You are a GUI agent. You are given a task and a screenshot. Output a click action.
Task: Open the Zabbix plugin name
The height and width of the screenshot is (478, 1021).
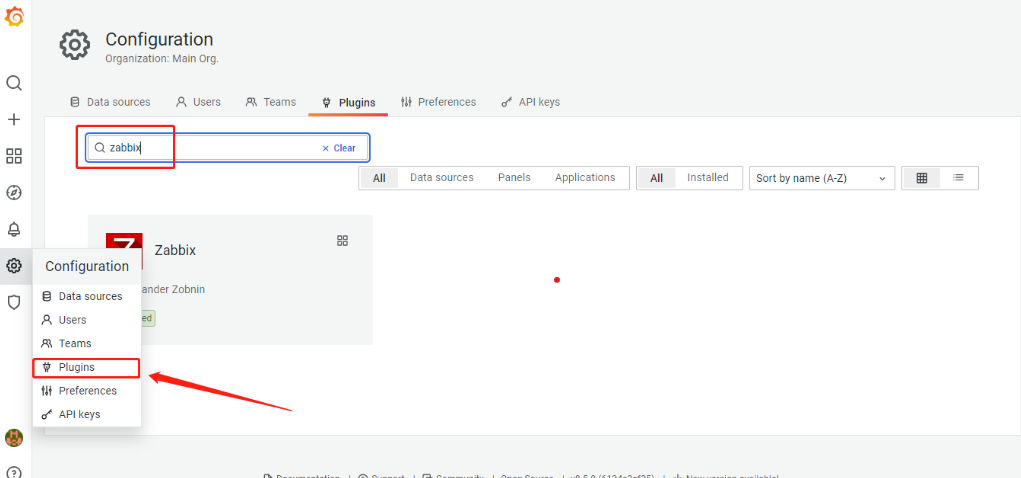(175, 250)
